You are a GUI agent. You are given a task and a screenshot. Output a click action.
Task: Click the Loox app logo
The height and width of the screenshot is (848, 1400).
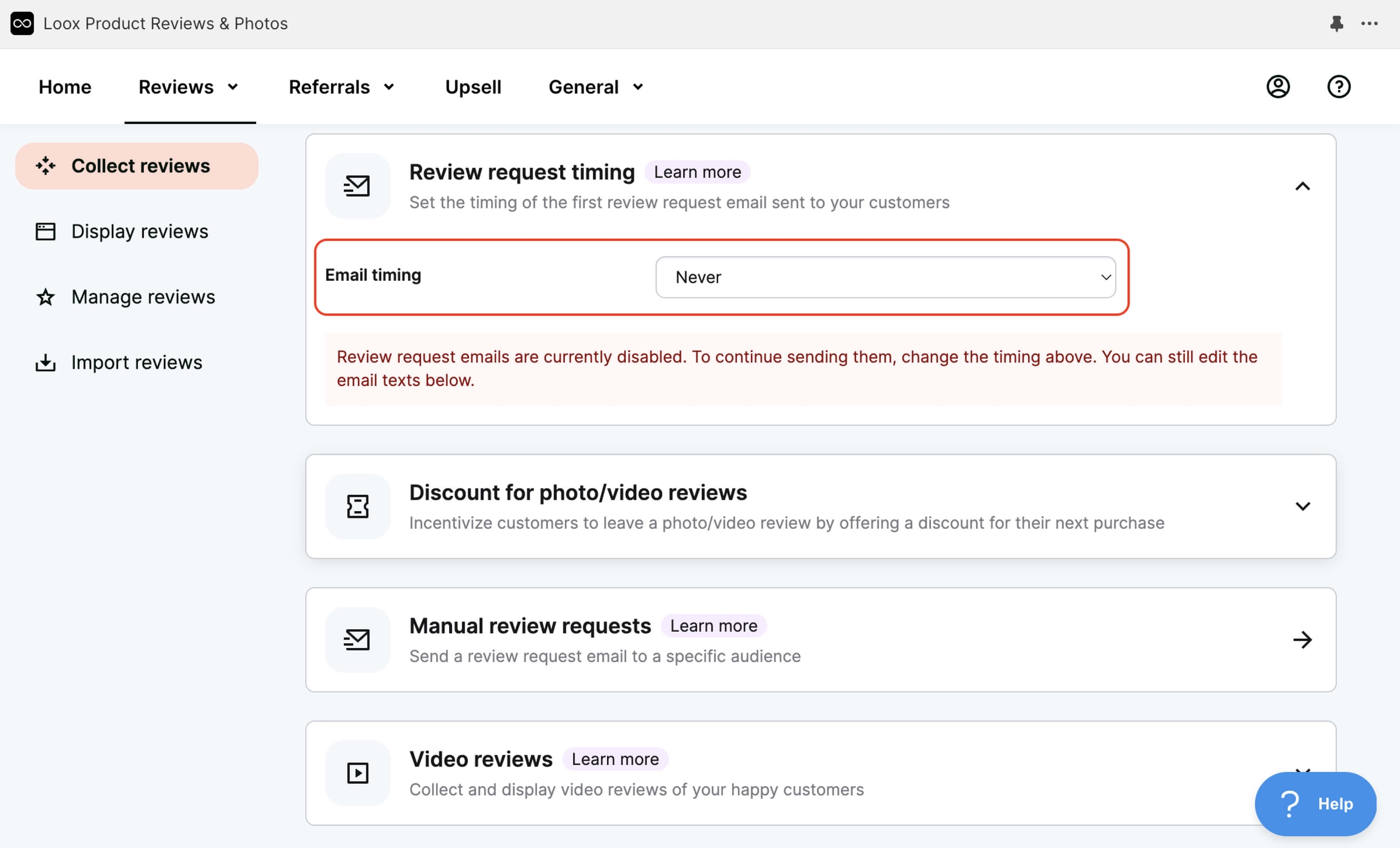point(21,23)
